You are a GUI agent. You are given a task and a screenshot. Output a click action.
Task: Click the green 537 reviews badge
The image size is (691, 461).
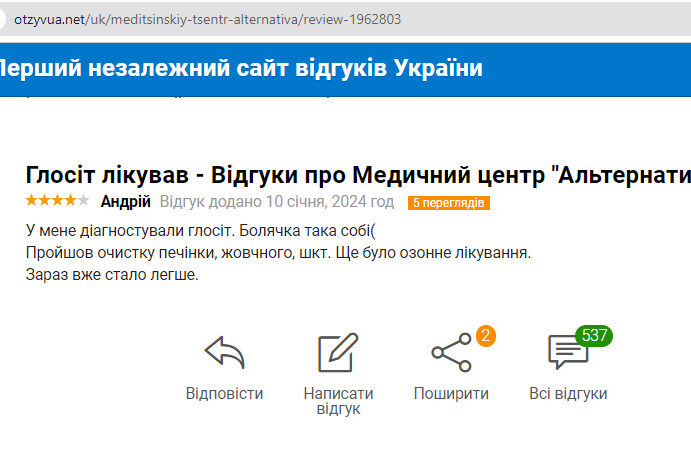click(x=594, y=335)
